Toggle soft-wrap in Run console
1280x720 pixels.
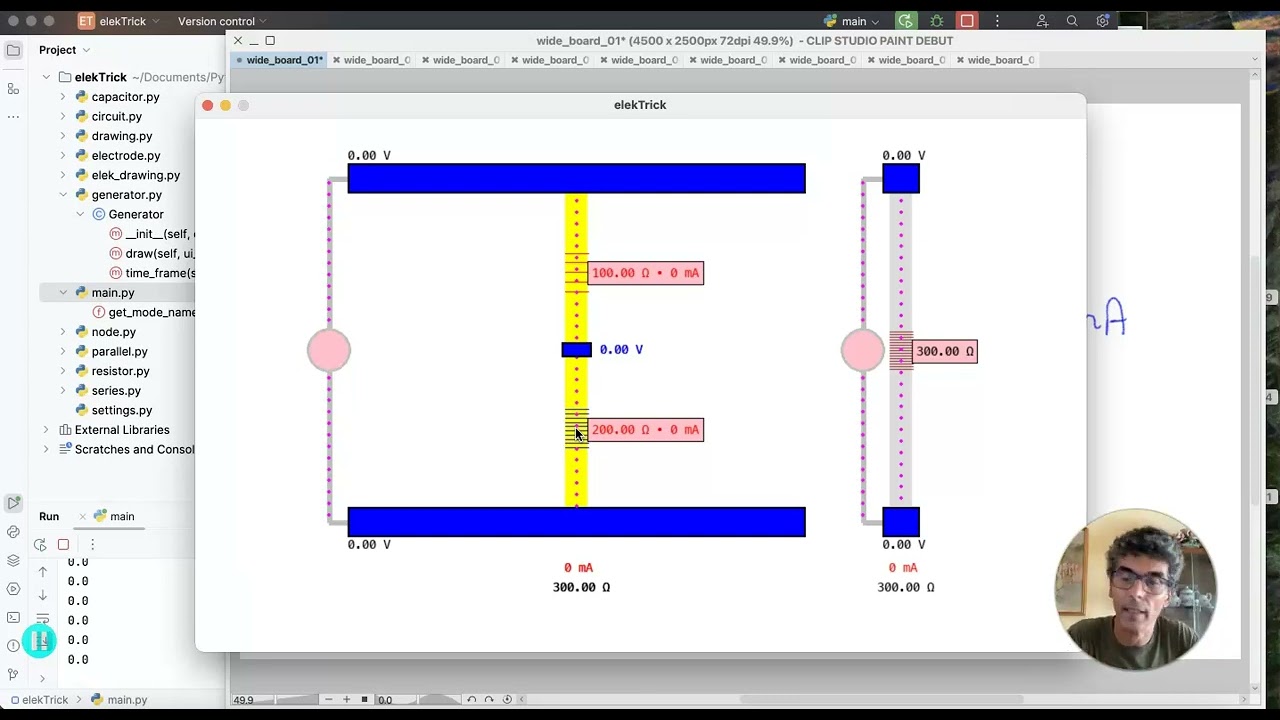[42, 619]
